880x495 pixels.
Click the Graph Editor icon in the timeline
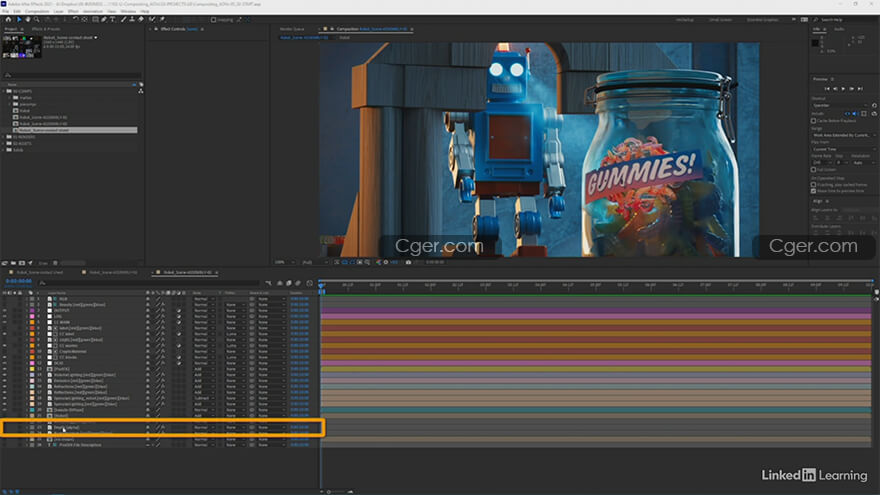coord(309,283)
